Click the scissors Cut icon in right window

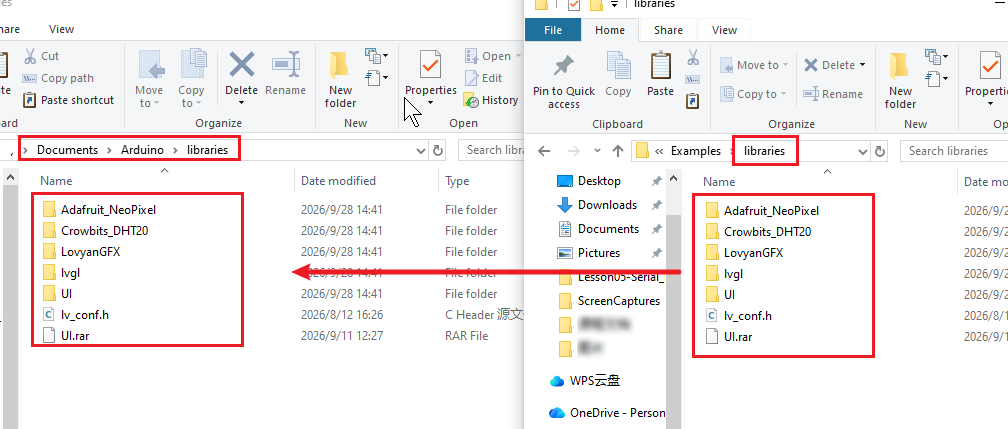pyautogui.click(x=692, y=57)
